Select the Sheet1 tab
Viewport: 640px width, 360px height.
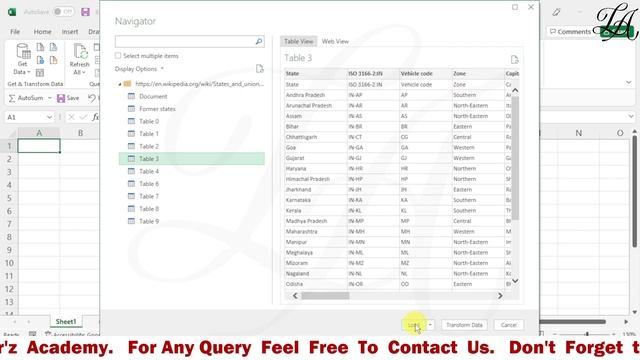[66, 322]
